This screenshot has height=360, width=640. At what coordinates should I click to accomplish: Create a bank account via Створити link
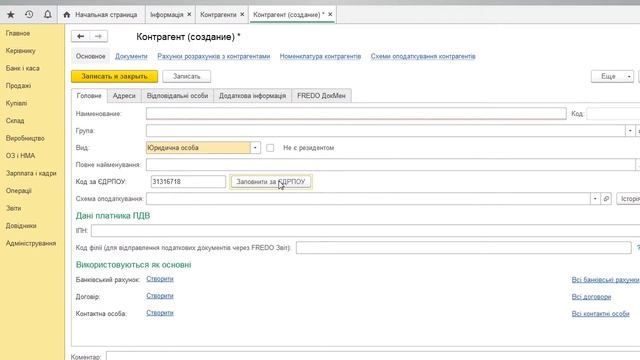pyautogui.click(x=160, y=279)
